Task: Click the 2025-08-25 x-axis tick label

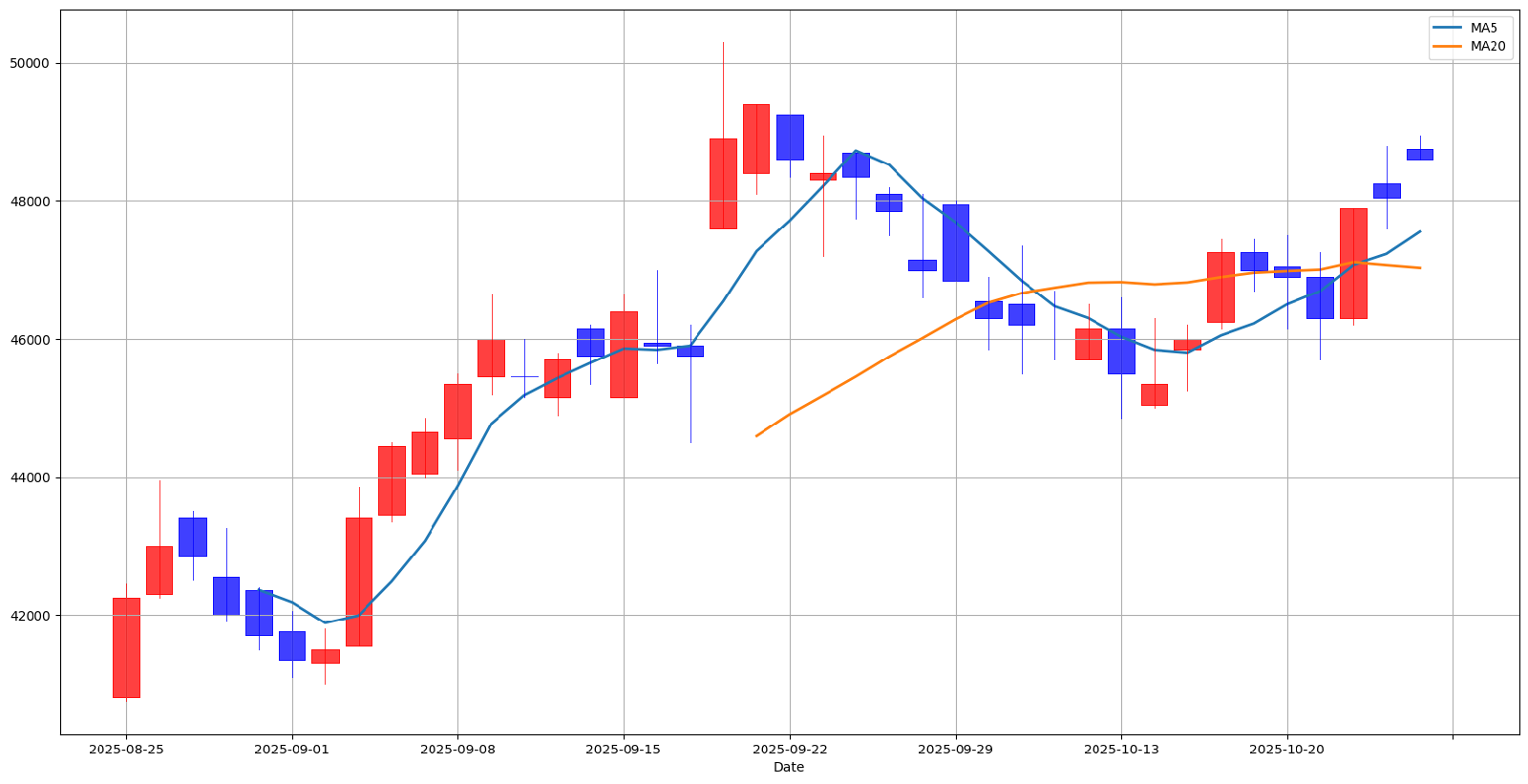Action: point(126,750)
